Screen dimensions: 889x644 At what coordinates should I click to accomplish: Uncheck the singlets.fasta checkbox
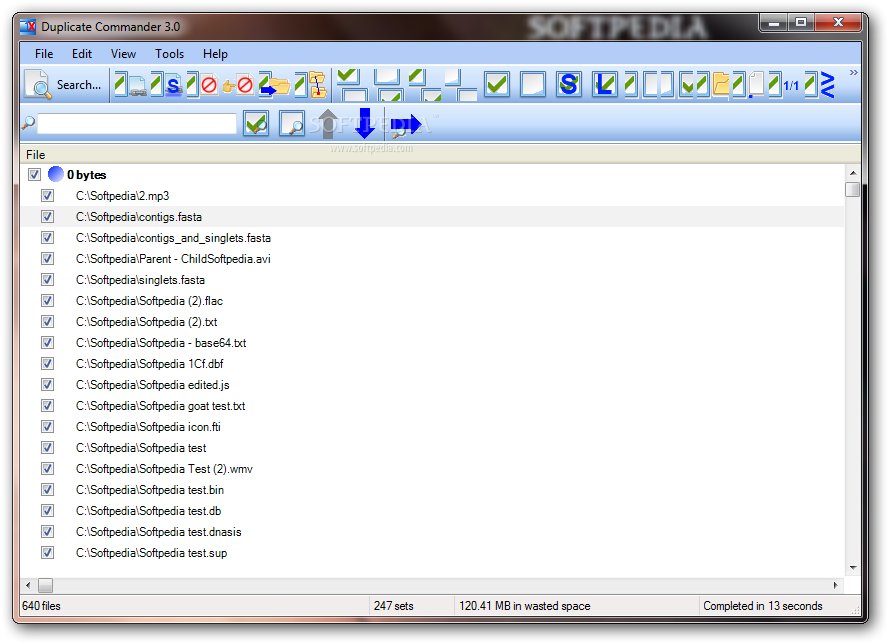coord(48,279)
